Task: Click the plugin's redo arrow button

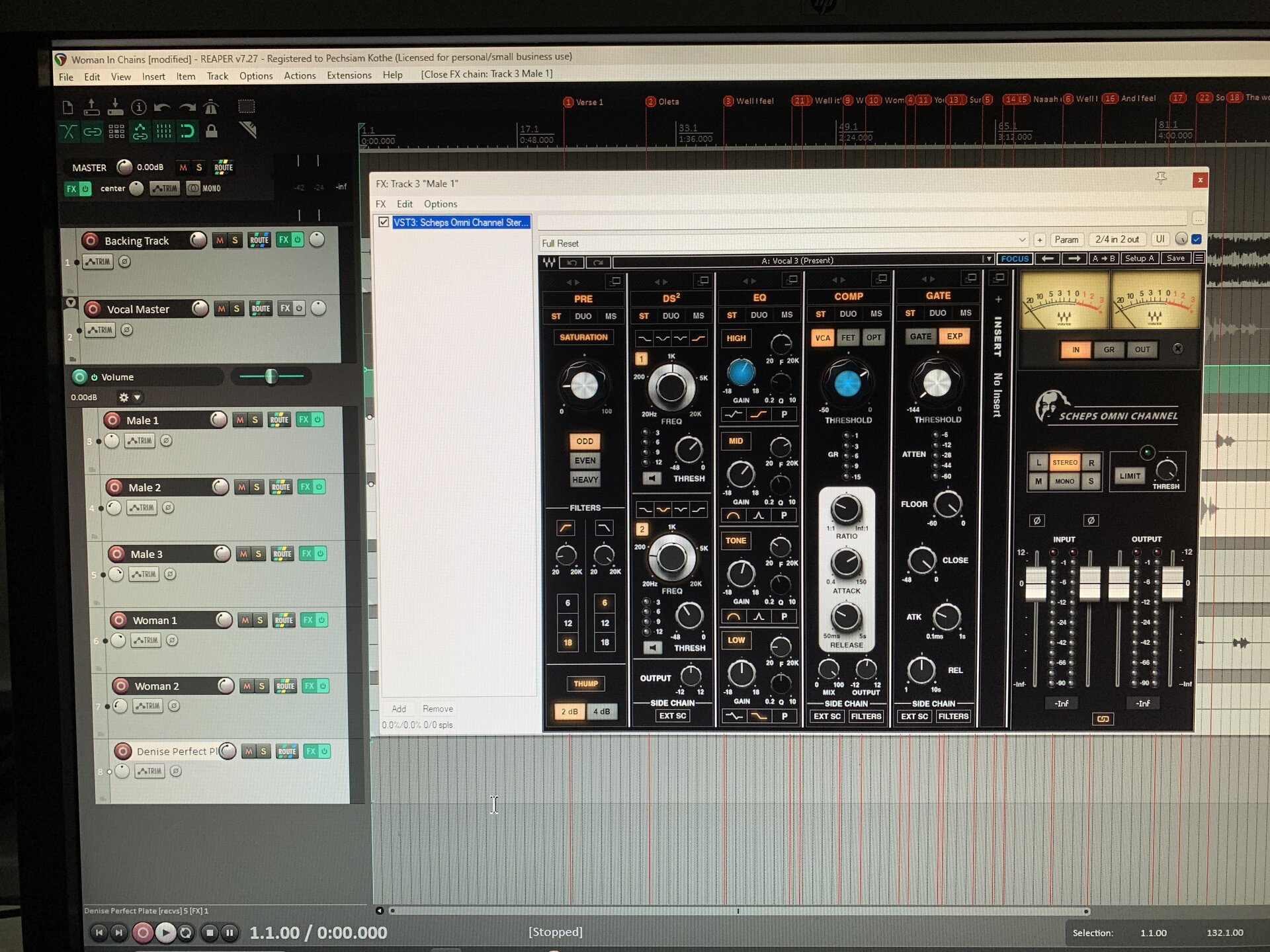Action: (x=598, y=262)
